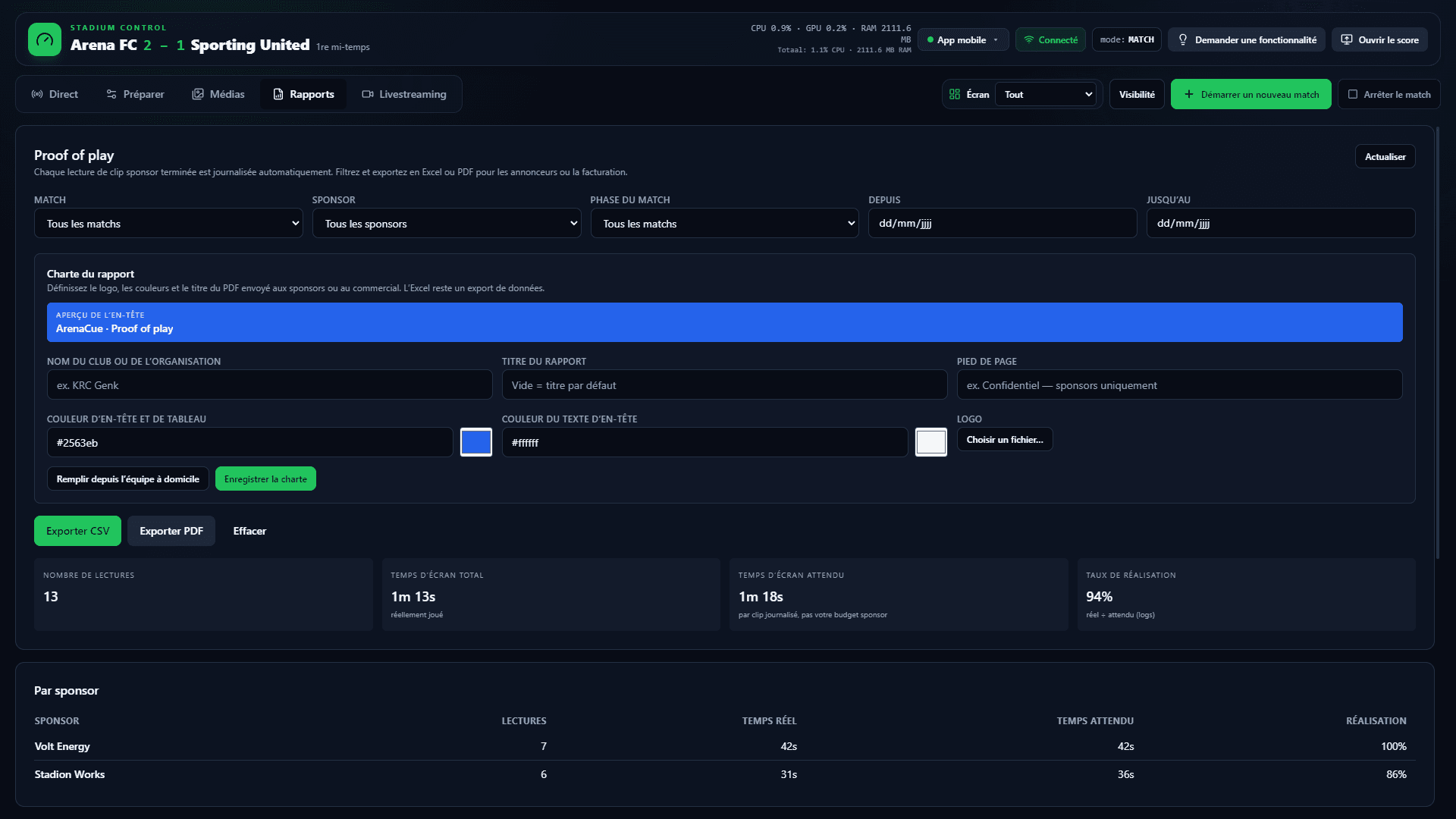1456x819 pixels.
Task: Click the #2563eb color hex field
Action: [x=250, y=442]
